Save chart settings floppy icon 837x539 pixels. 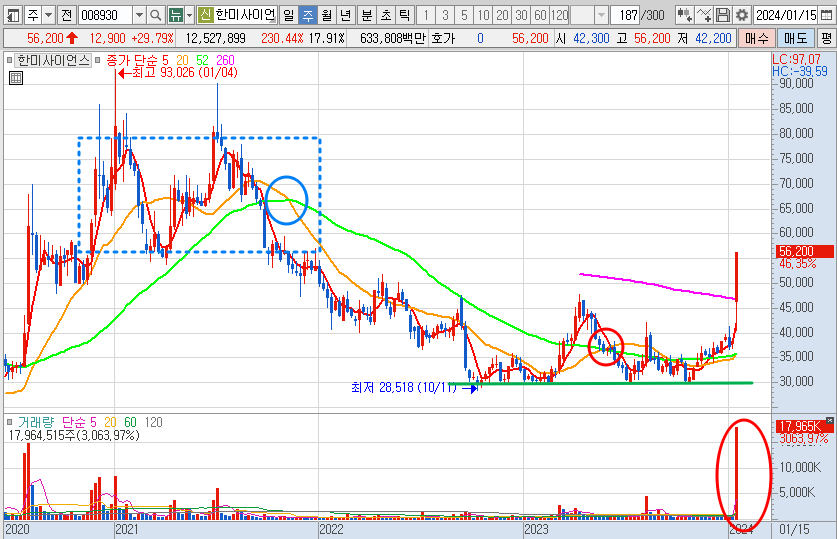point(723,15)
